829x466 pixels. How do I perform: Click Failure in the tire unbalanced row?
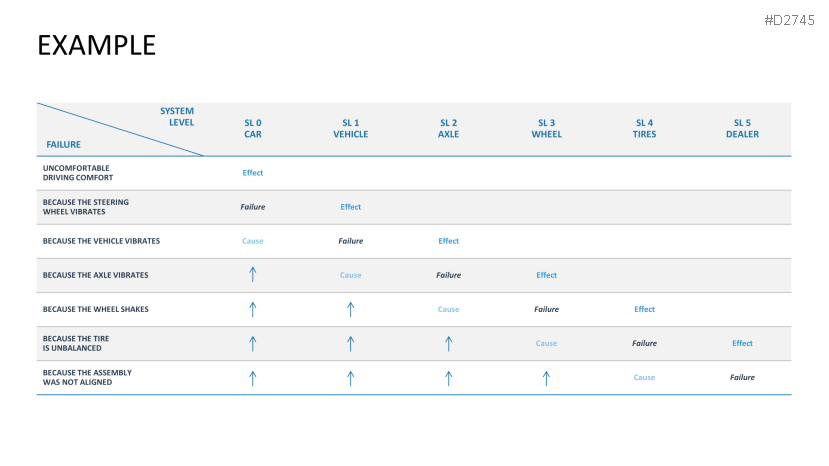click(x=644, y=343)
